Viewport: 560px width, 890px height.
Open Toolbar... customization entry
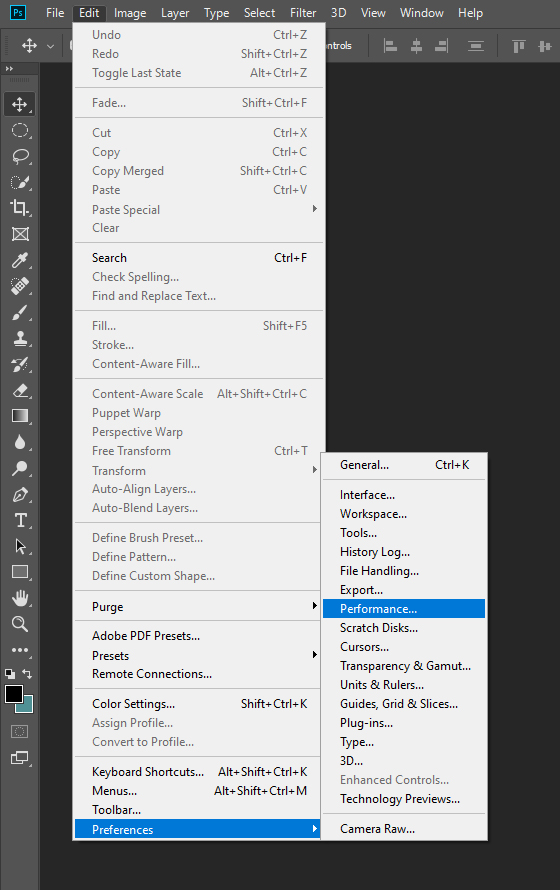(x=199, y=810)
